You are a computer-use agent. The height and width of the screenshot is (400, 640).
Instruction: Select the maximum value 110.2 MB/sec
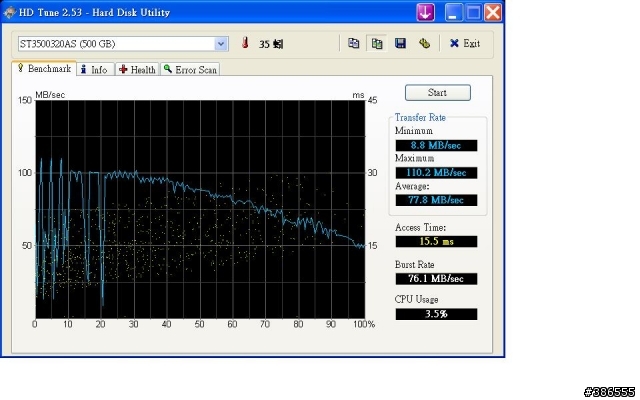(436, 173)
